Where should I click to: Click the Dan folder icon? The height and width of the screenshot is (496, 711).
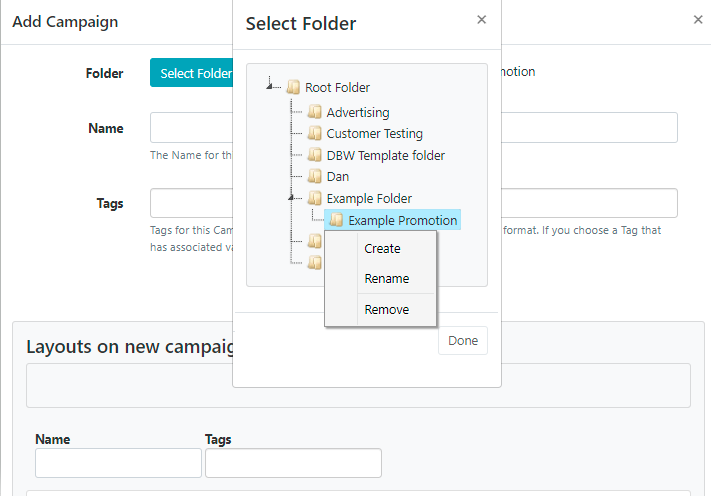tap(315, 176)
